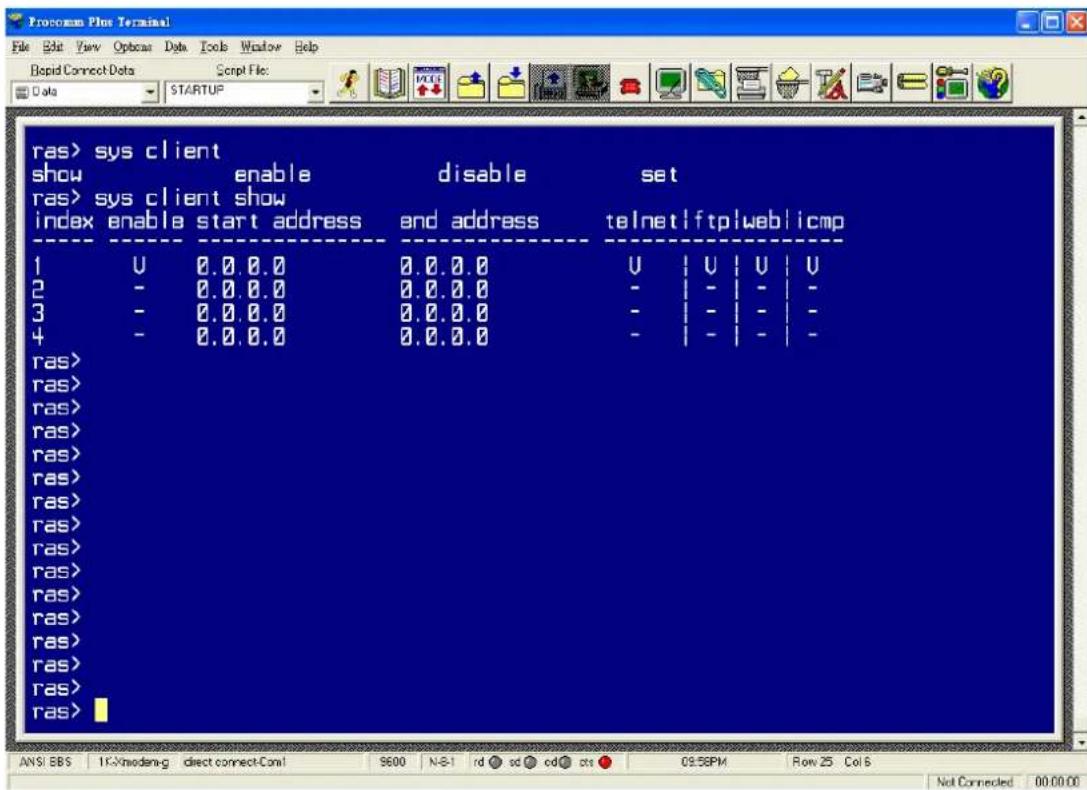Click the cd indicator light in status bar
This screenshot has height=790, width=1087.
[565, 762]
